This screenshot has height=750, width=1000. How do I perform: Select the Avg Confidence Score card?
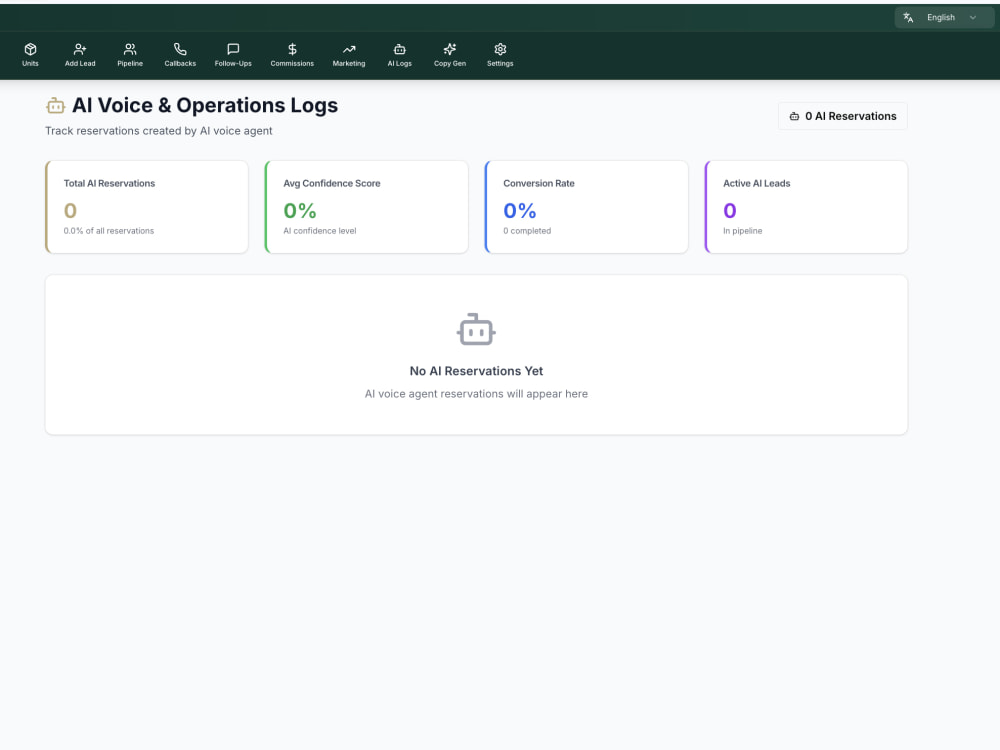(367, 207)
